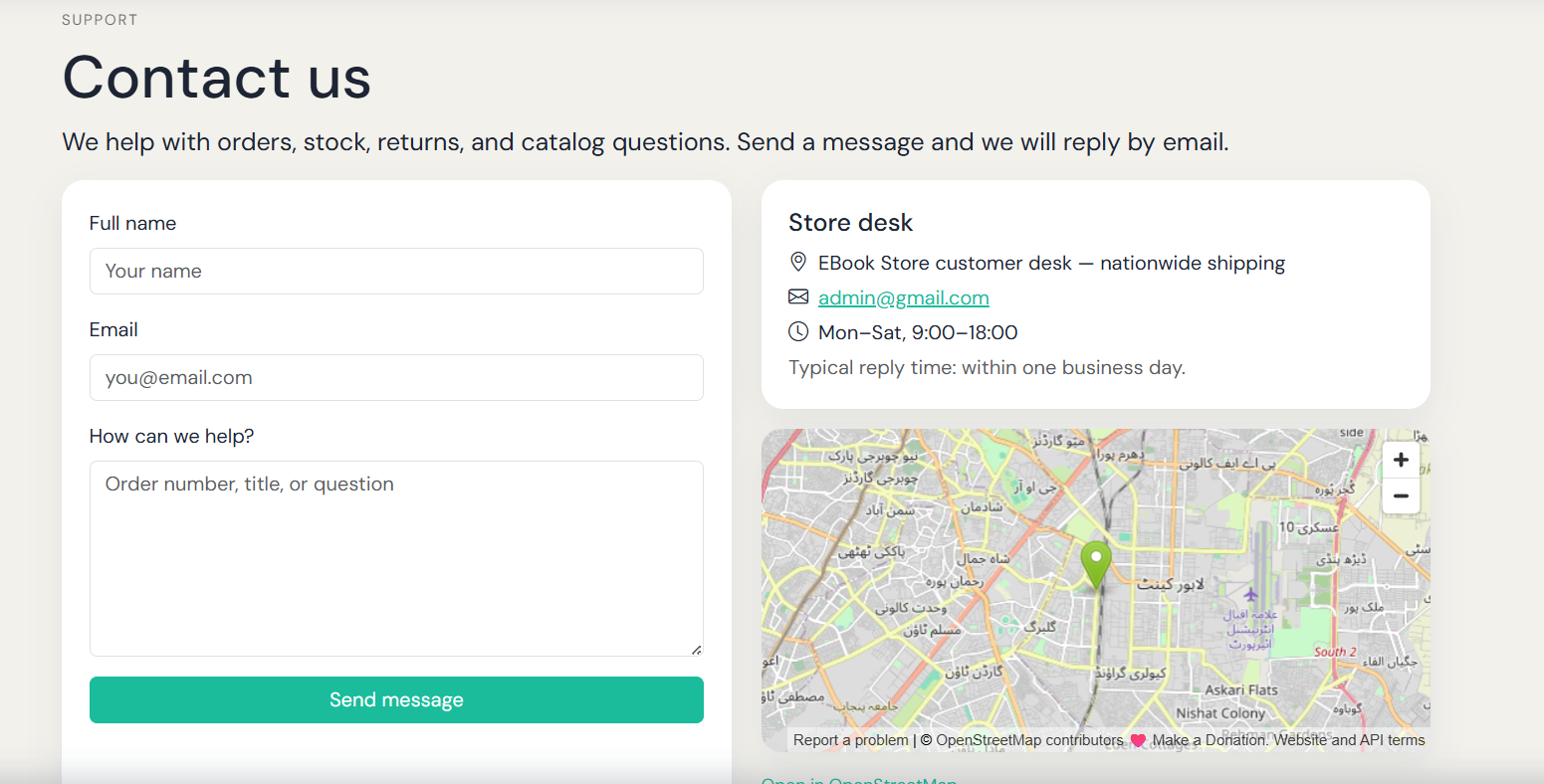The width and height of the screenshot is (1544, 784).
Task: Click the location pin icon in Store desk
Action: click(x=797, y=263)
